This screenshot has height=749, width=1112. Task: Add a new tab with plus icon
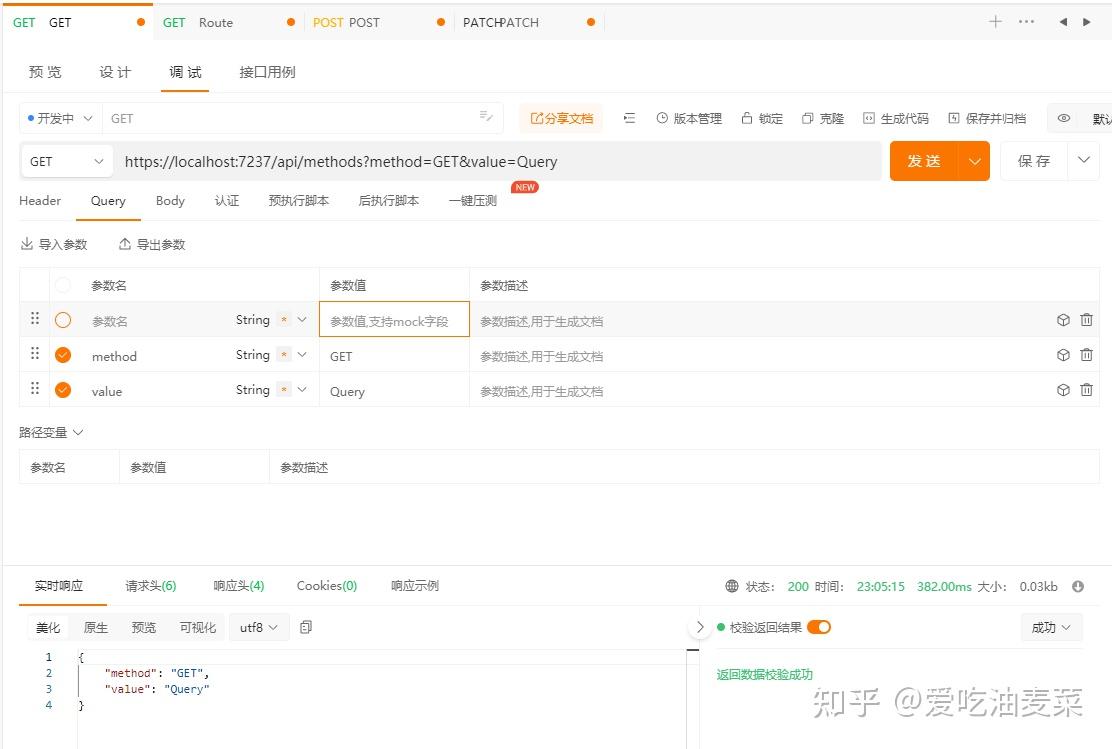[995, 22]
